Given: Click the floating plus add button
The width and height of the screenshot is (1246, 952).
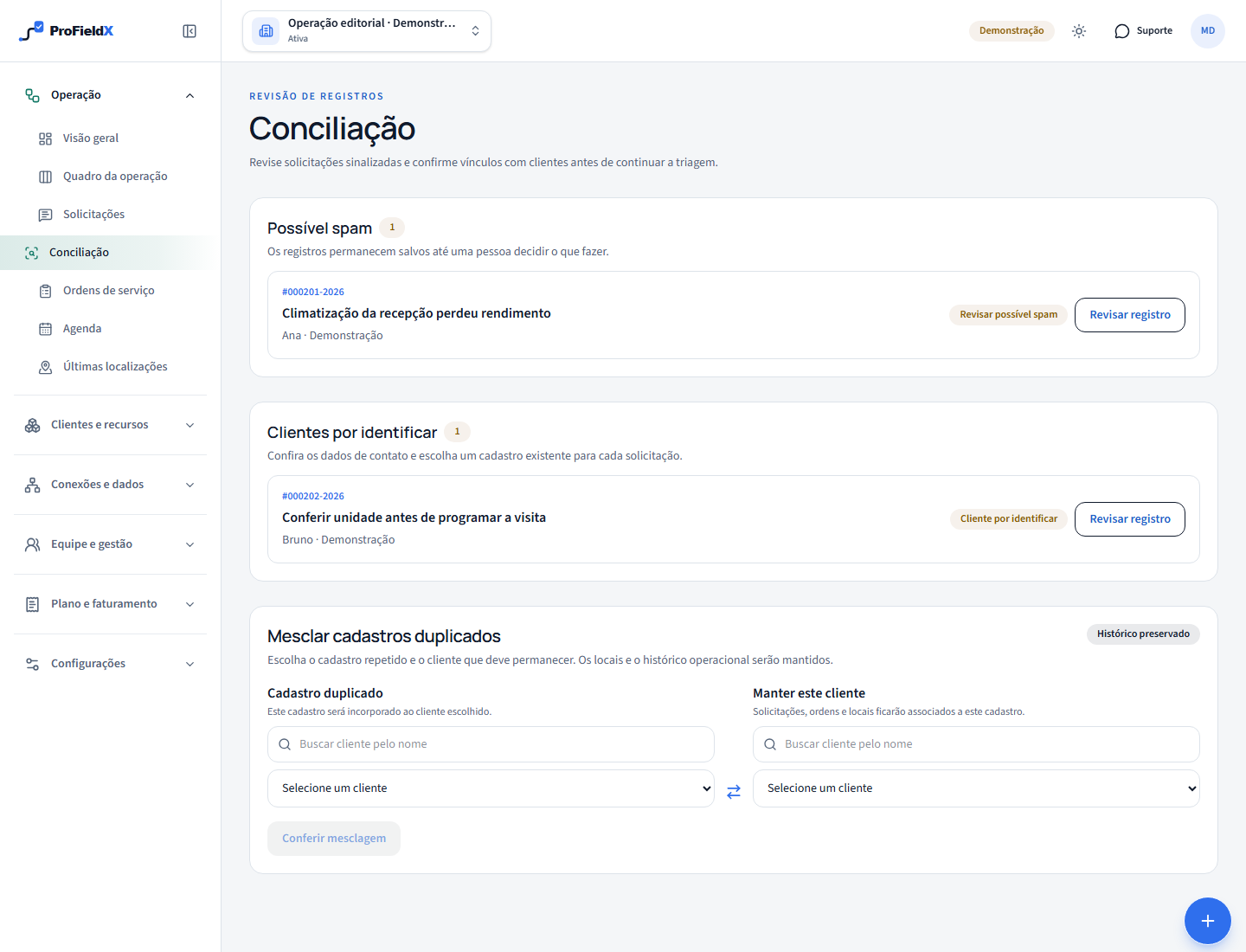Looking at the screenshot, I should [x=1208, y=921].
